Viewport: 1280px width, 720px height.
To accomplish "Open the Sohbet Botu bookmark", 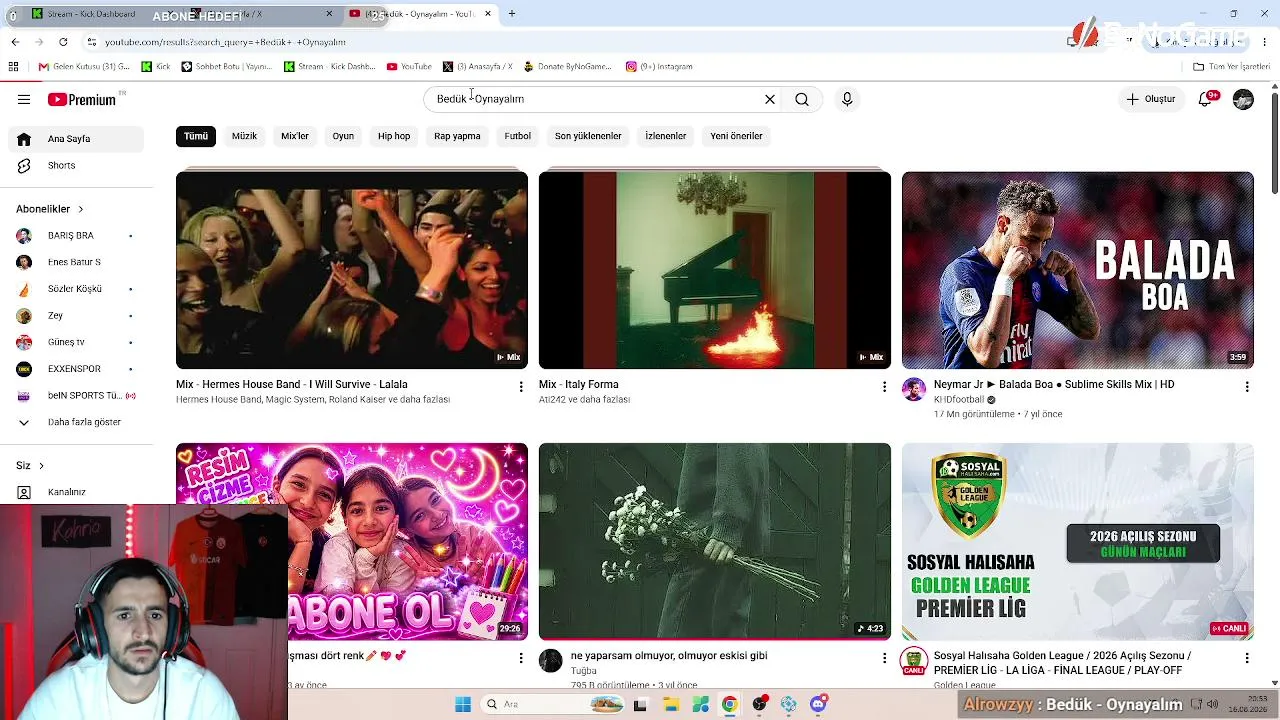I will pos(226,67).
